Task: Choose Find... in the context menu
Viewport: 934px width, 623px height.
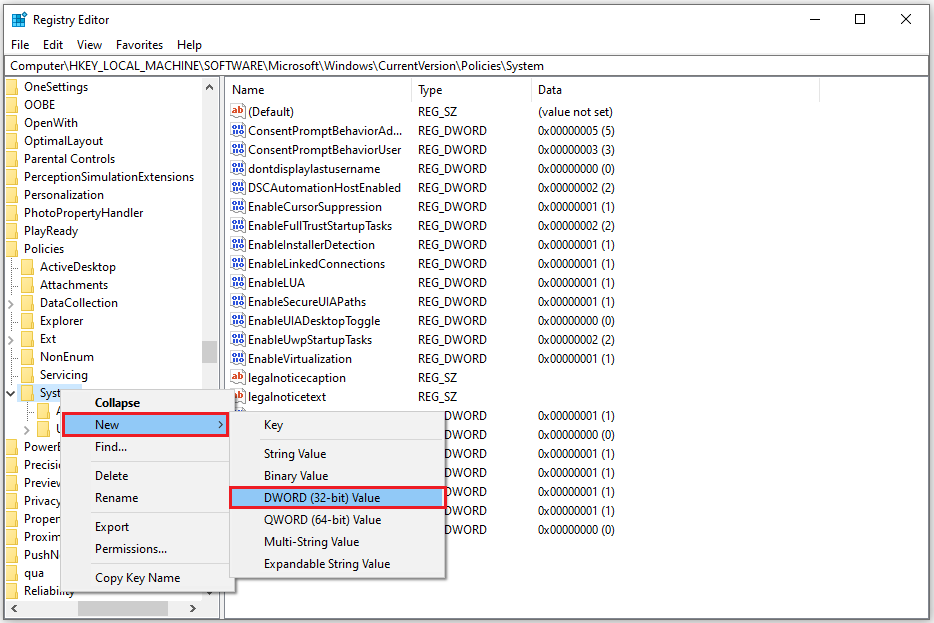Action: tap(146, 447)
